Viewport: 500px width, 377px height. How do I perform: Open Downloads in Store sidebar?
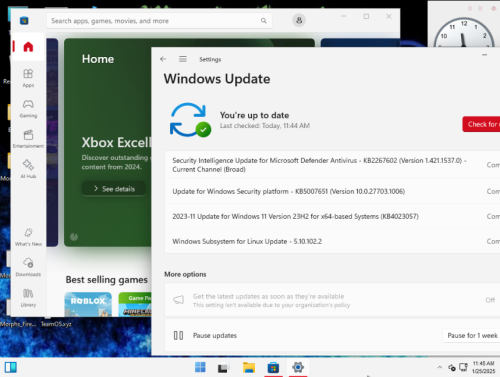click(28, 267)
